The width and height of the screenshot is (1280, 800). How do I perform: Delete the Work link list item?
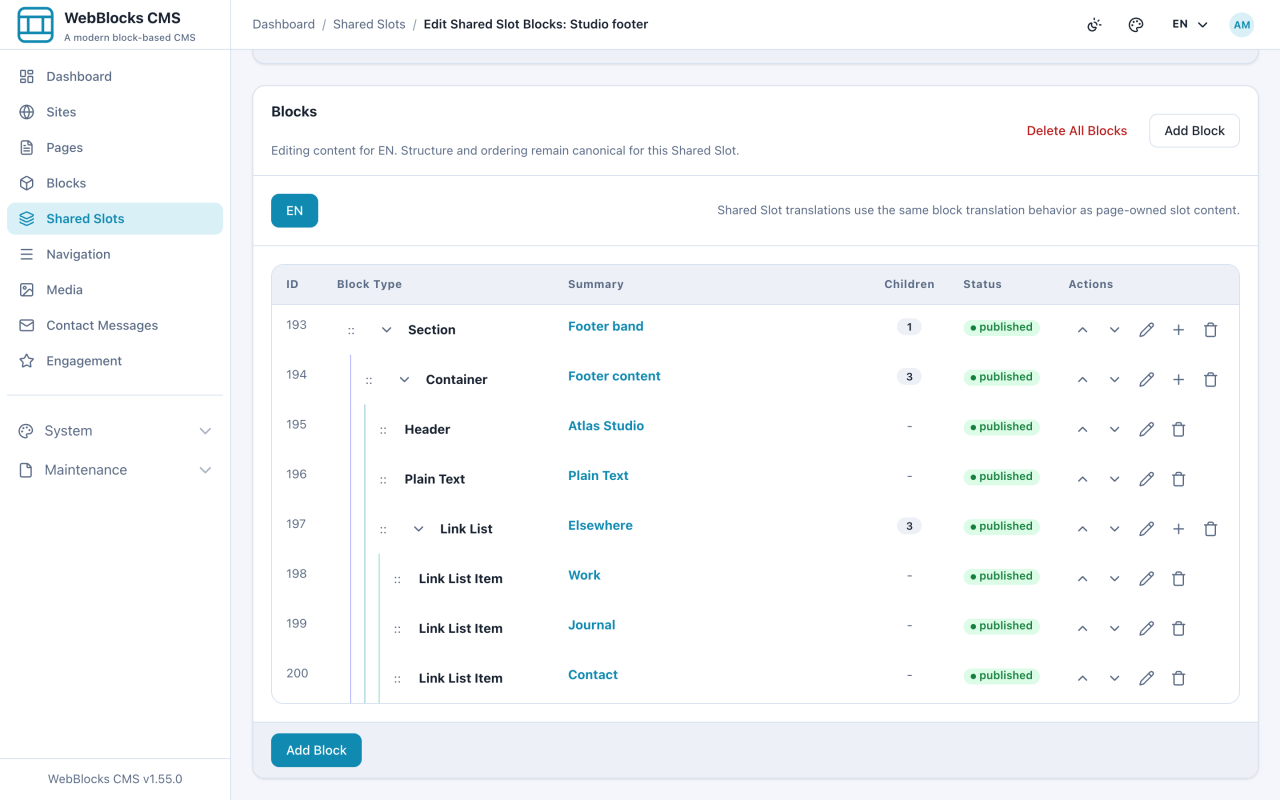1178,579
